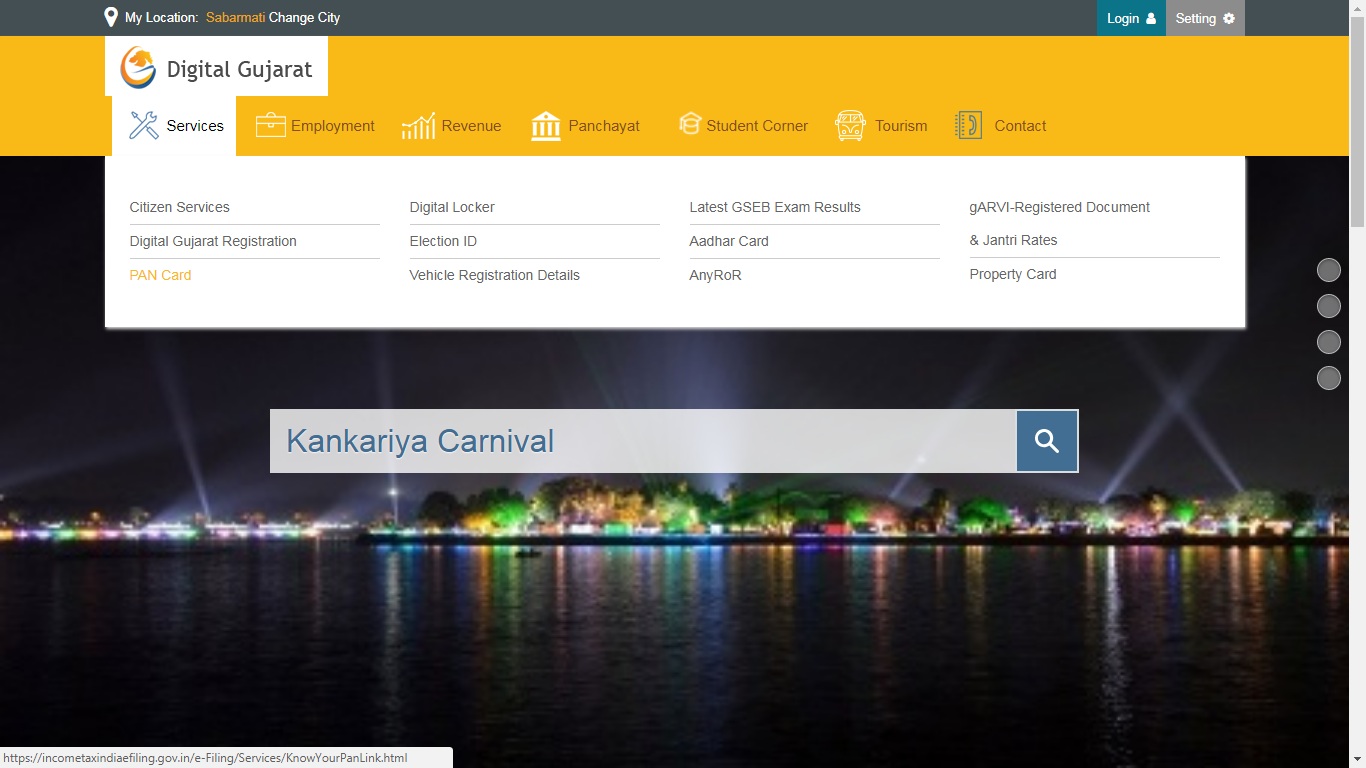The height and width of the screenshot is (768, 1366).
Task: Click the Tourism bus icon
Action: (x=849, y=124)
